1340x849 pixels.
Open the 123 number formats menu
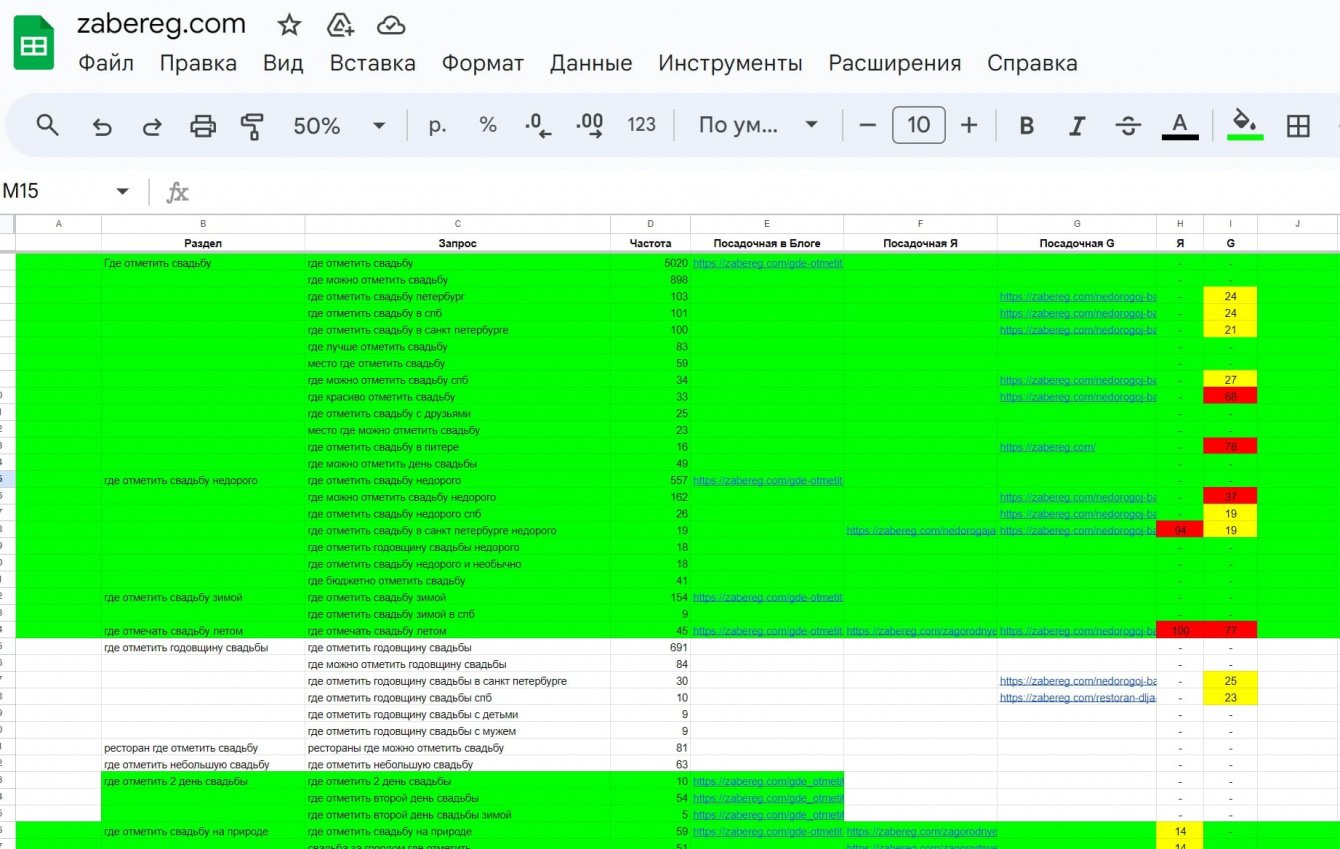coord(641,125)
